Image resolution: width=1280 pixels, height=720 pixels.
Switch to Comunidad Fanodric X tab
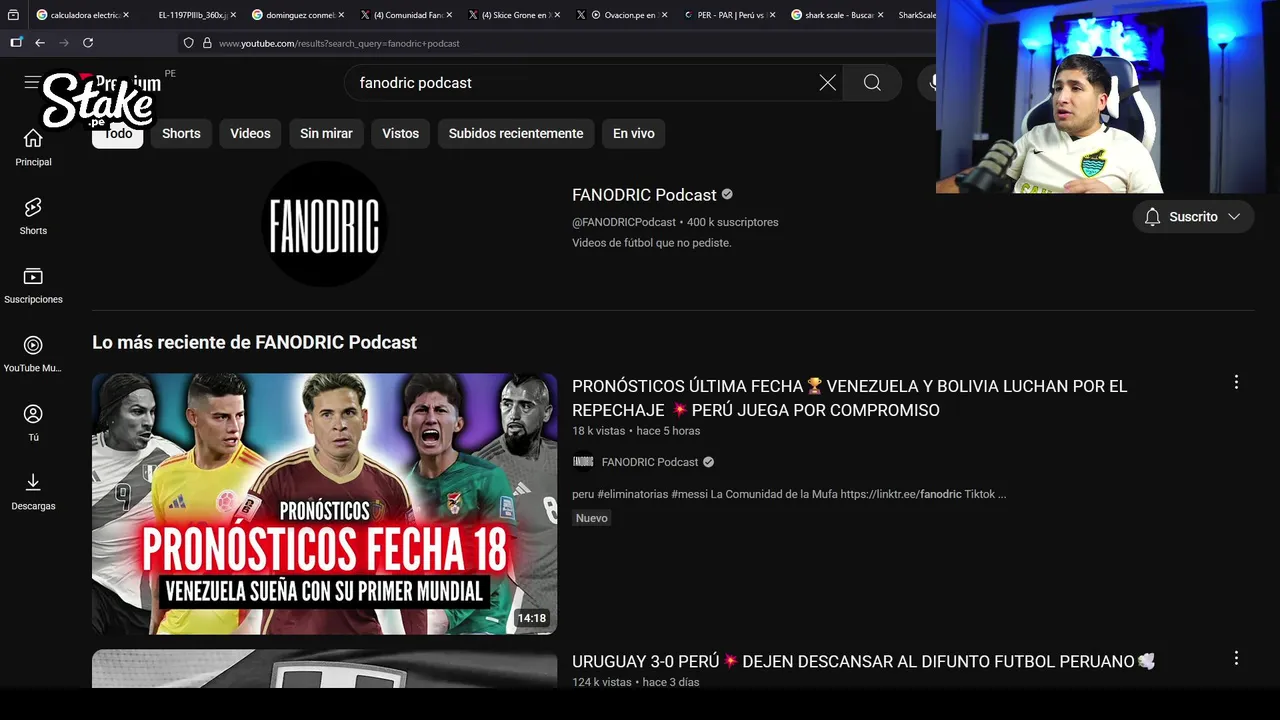click(x=406, y=15)
